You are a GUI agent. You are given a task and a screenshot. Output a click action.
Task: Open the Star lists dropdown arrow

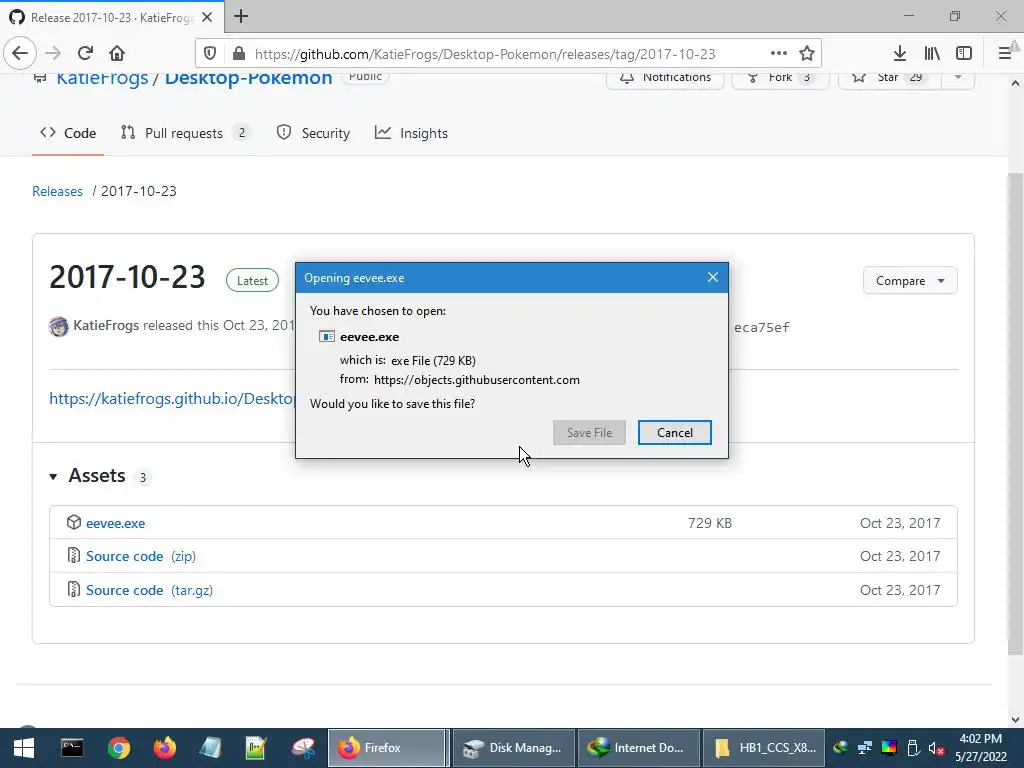(x=958, y=78)
